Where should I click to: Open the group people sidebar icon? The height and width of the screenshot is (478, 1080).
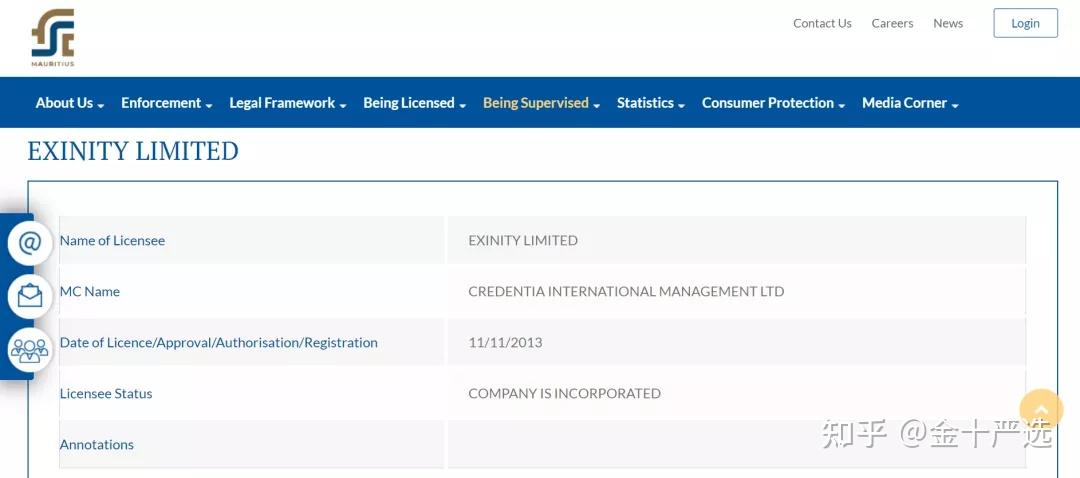coord(30,350)
